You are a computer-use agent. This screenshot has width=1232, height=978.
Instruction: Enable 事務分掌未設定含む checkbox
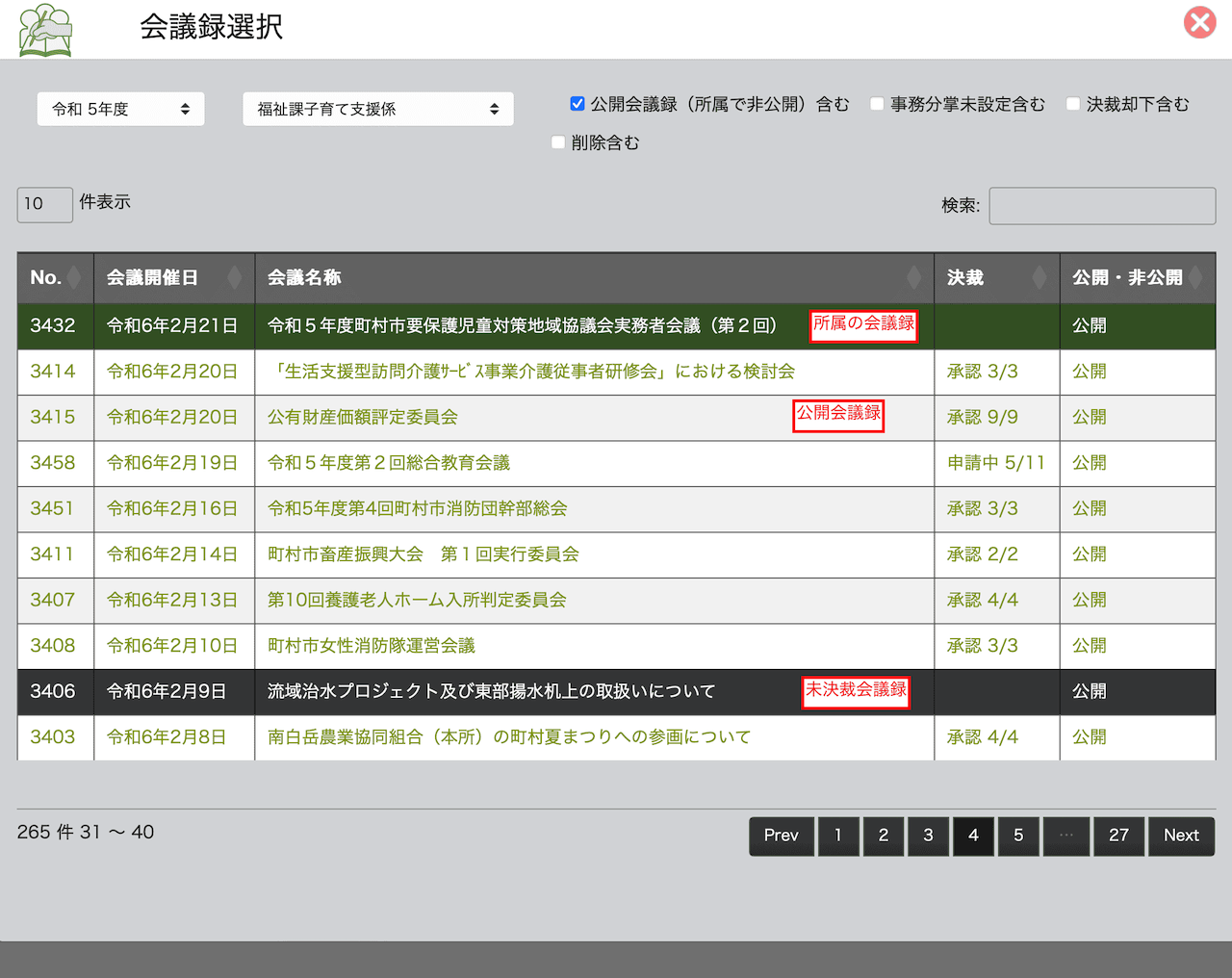click(877, 104)
